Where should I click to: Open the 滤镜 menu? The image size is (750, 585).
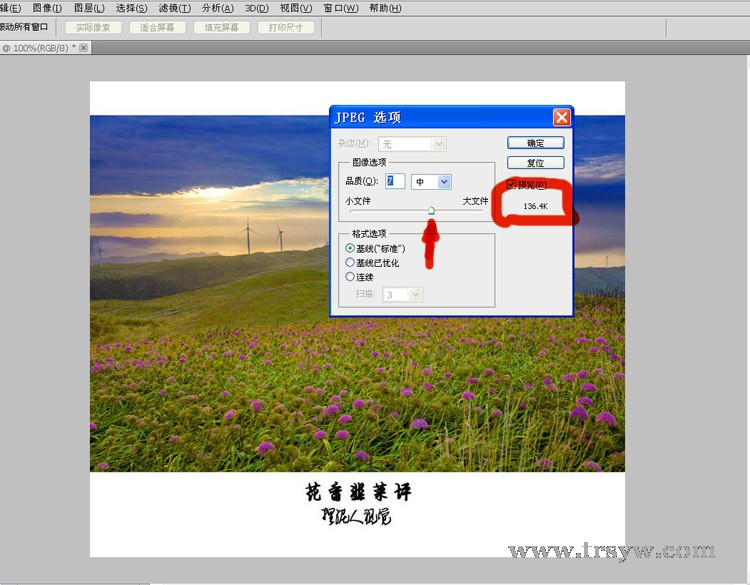pyautogui.click(x=174, y=8)
